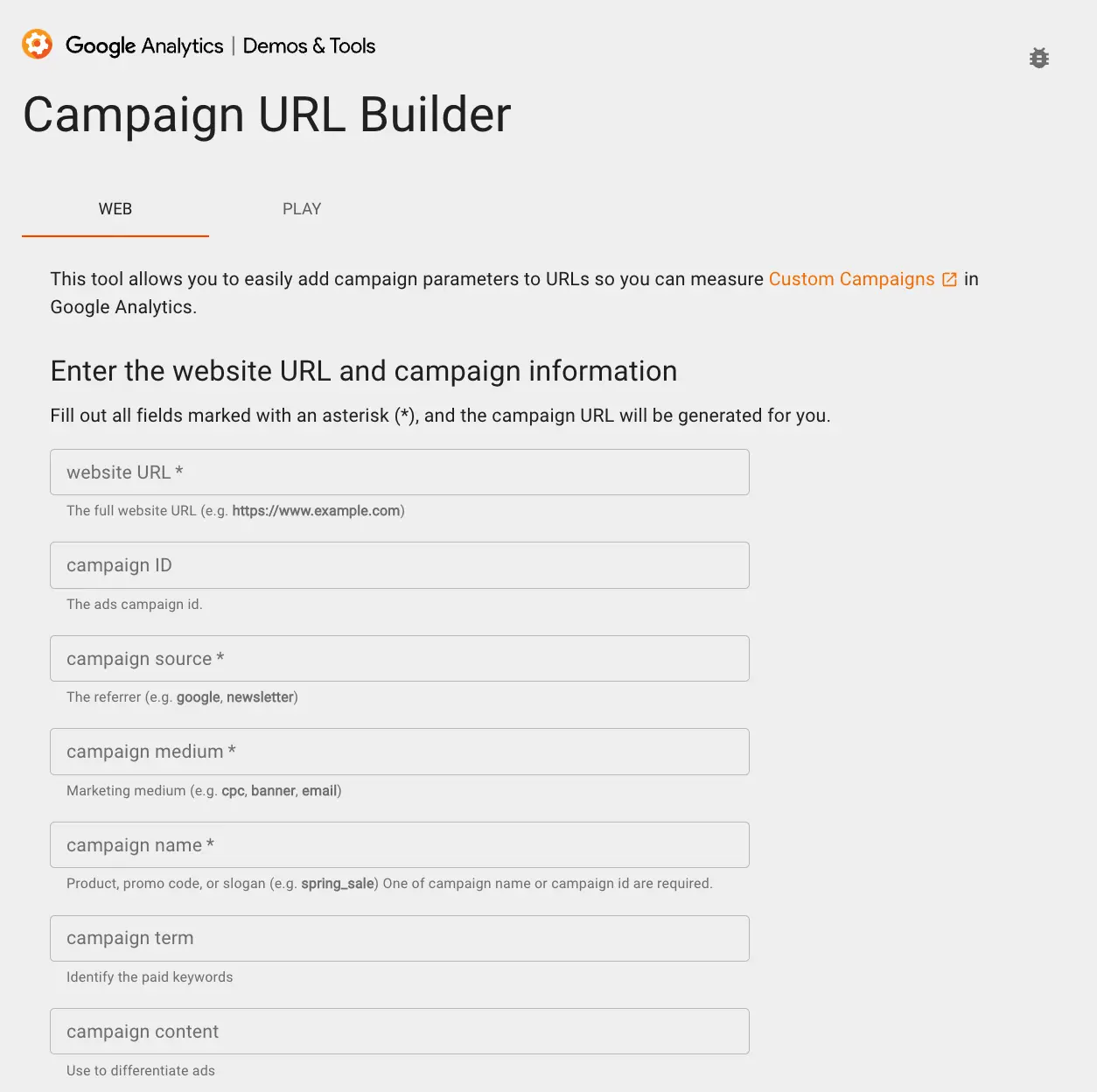
Task: Open the bug report icon
Action: click(1039, 58)
